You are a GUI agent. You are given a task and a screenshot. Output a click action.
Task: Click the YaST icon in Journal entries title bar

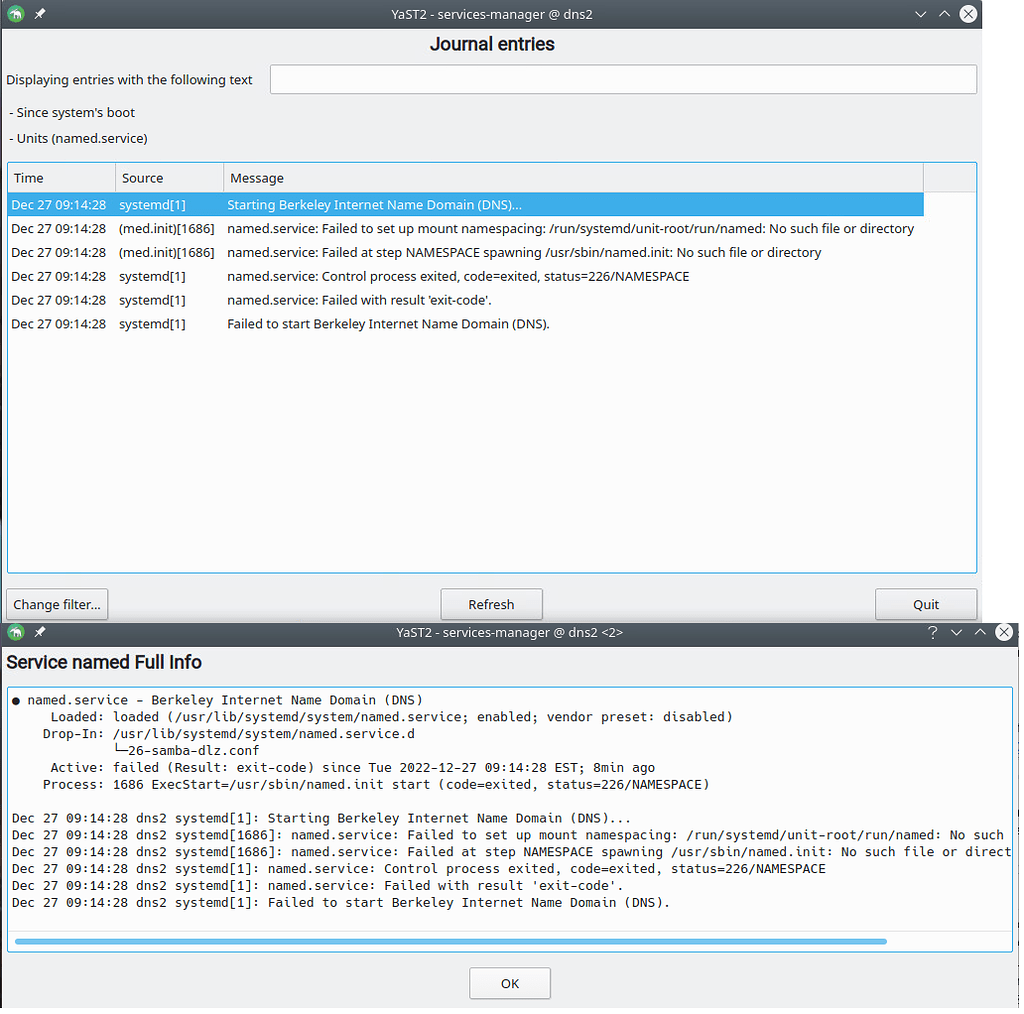point(15,14)
